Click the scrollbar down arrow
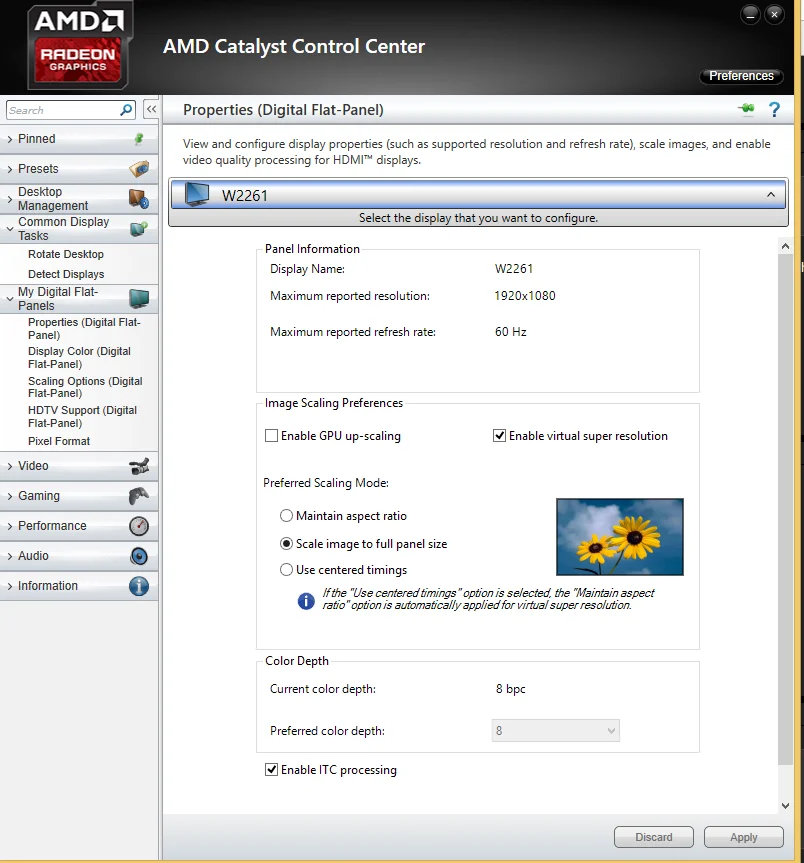The height and width of the screenshot is (863, 804). pyautogui.click(x=785, y=806)
